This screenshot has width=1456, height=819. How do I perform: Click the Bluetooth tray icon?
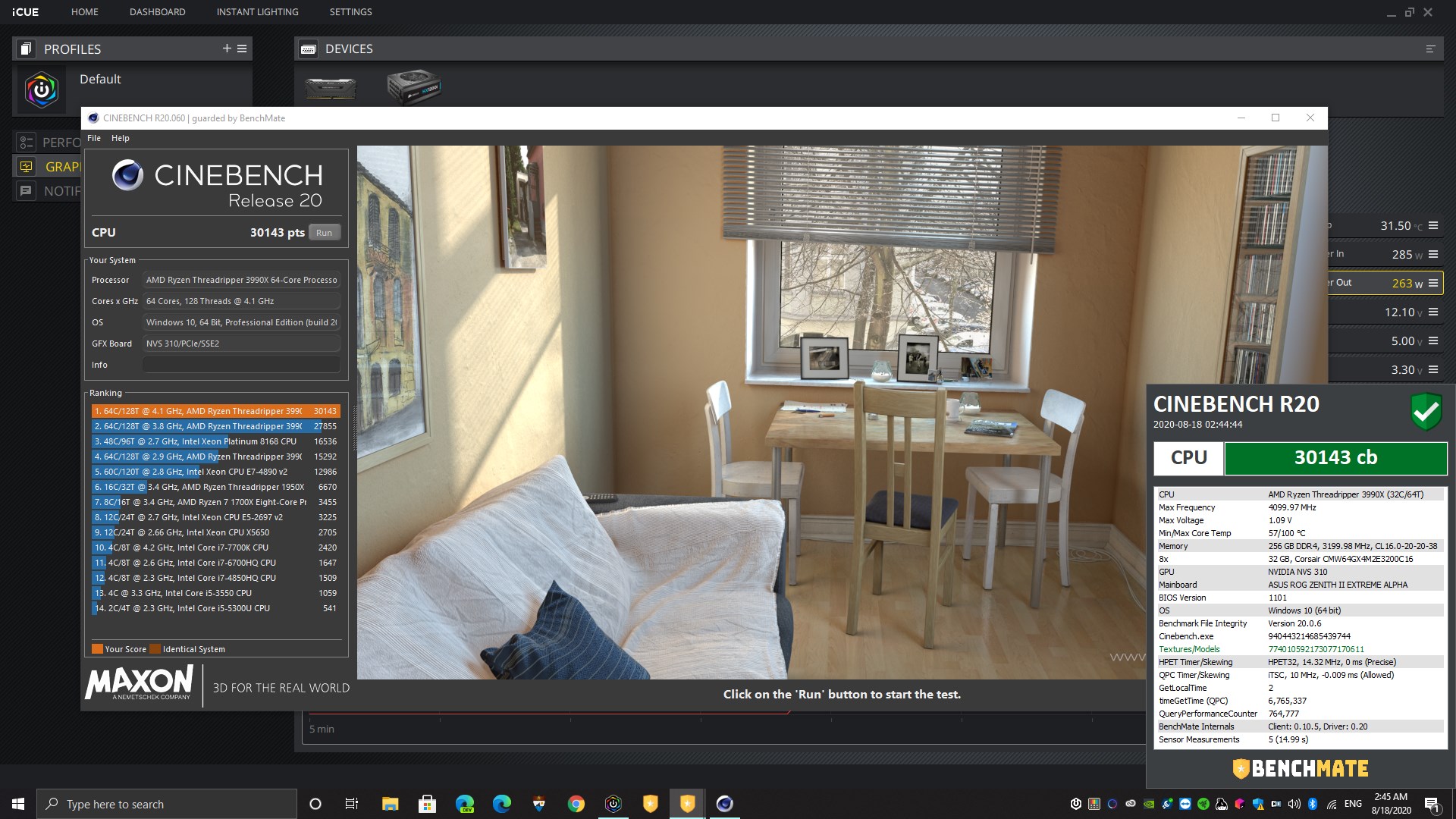1313,804
